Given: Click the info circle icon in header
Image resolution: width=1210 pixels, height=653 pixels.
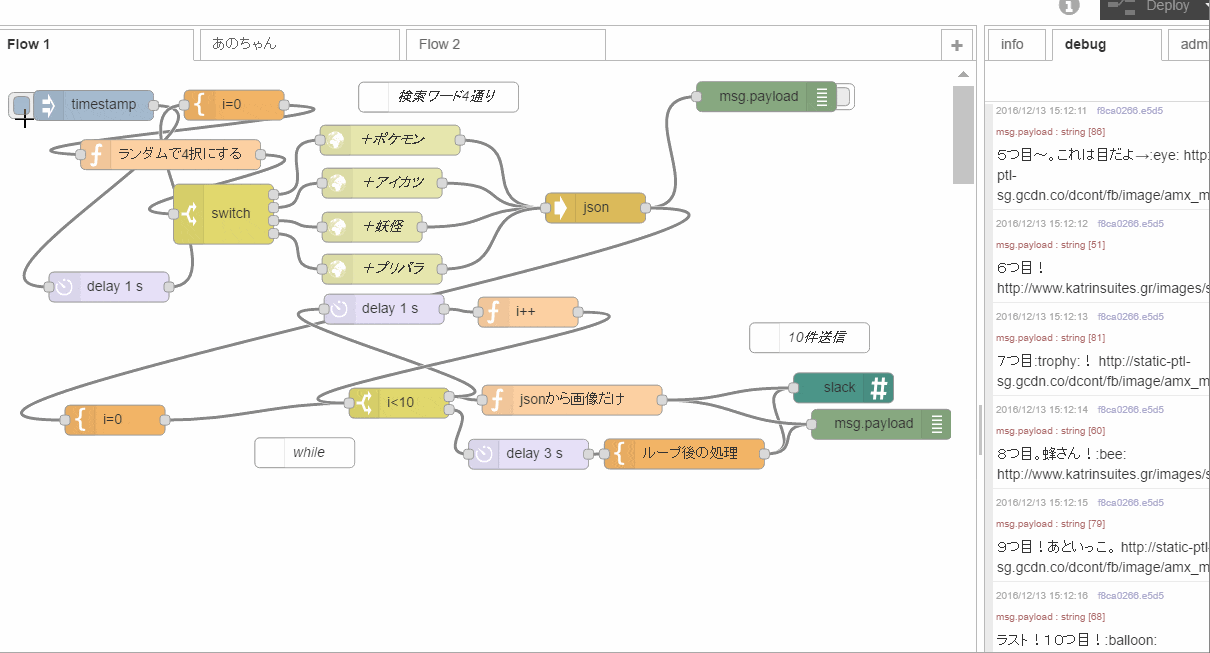Looking at the screenshot, I should (x=1069, y=7).
